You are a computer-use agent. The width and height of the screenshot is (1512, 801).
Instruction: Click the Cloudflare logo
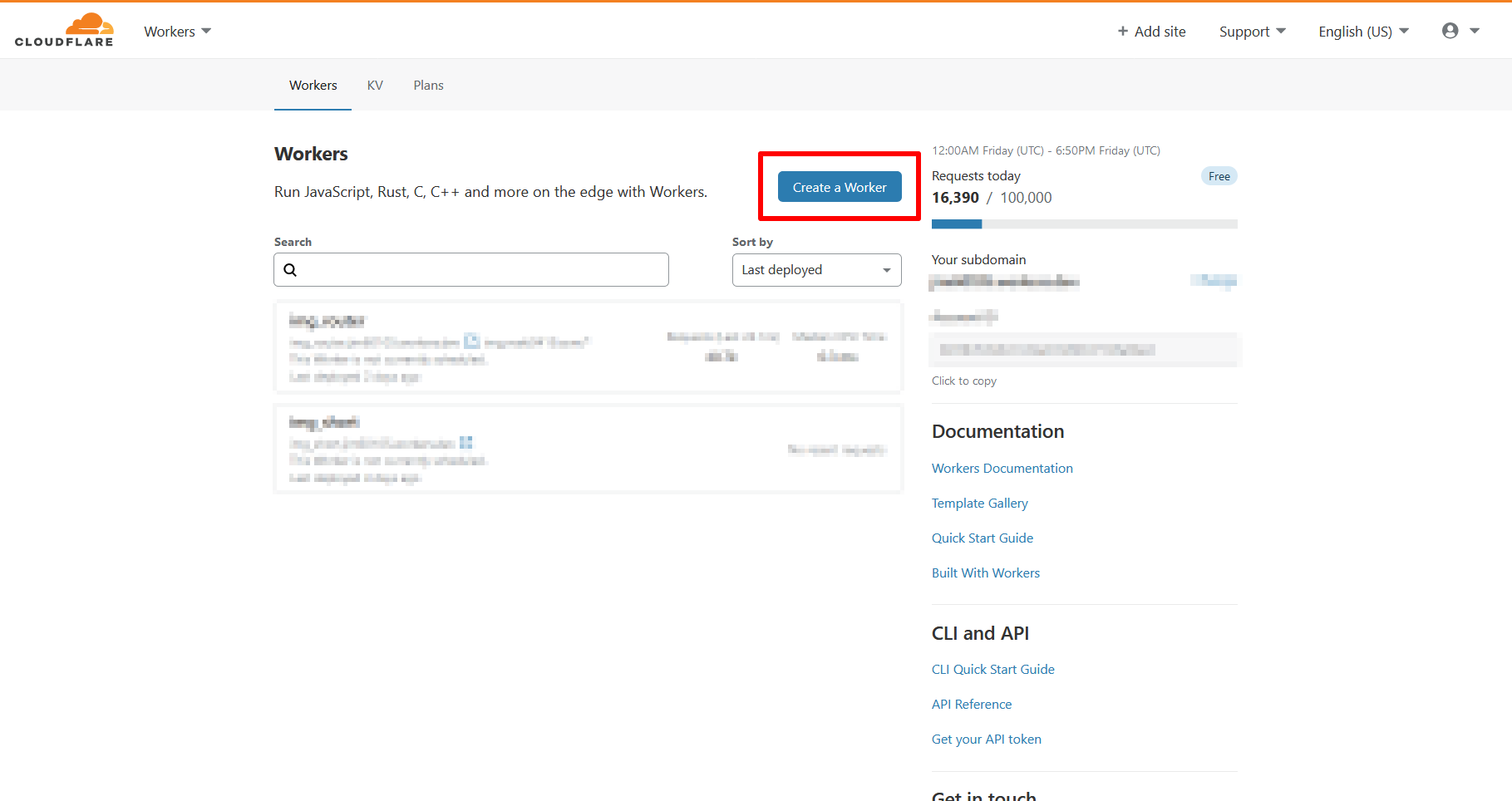click(64, 31)
